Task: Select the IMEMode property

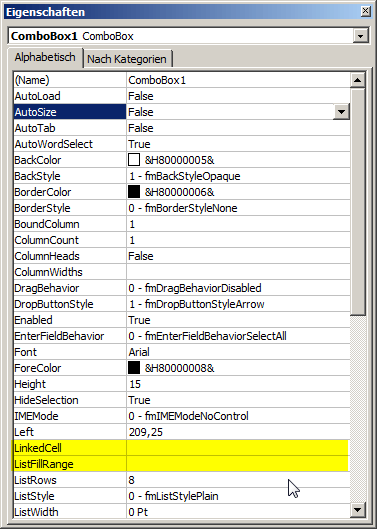Action: click(70, 416)
